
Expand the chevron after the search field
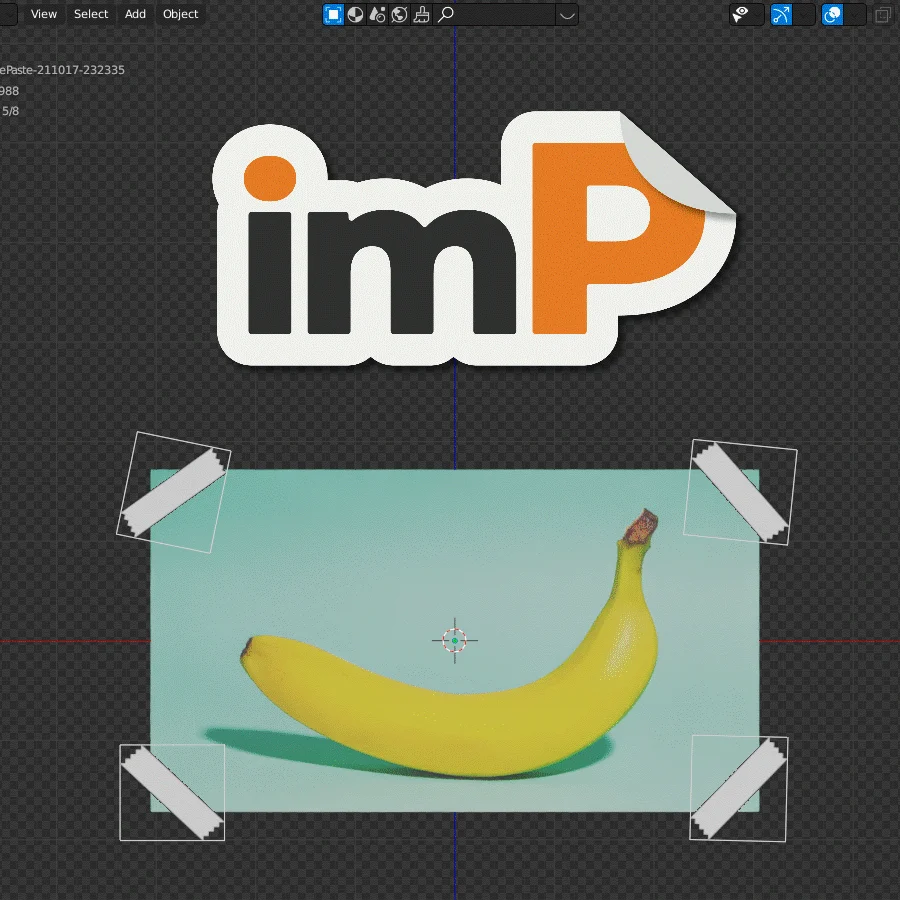567,14
